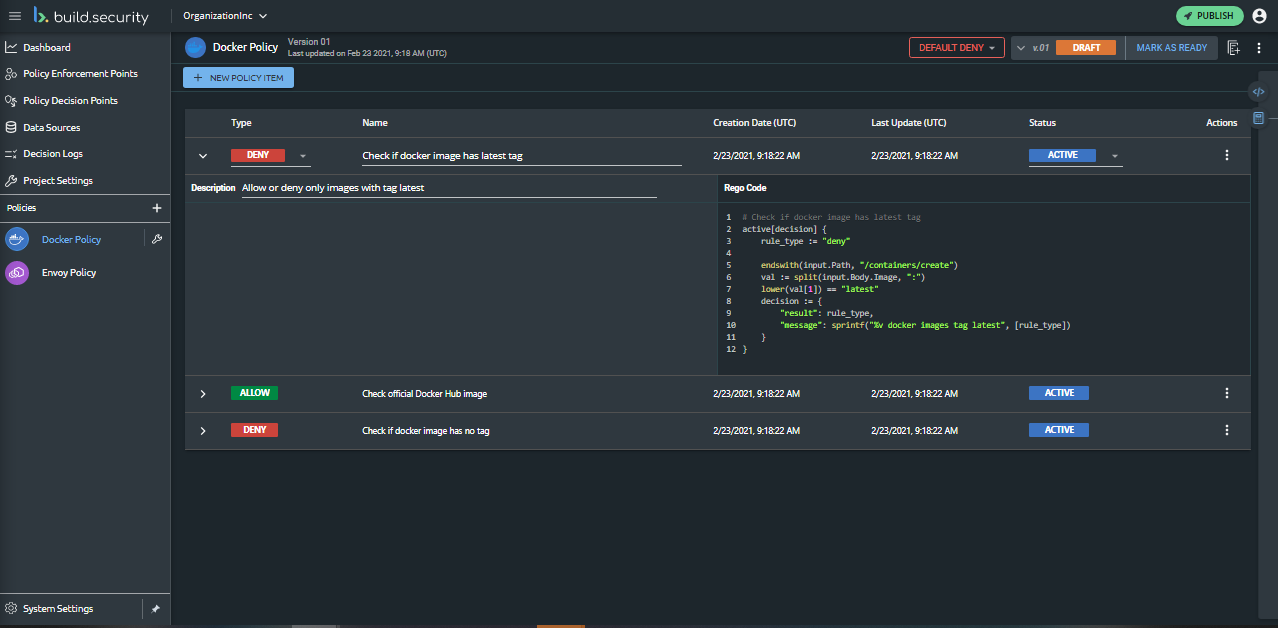Open header three-dot more options menu
The image size is (1278, 628).
[x=1259, y=48]
